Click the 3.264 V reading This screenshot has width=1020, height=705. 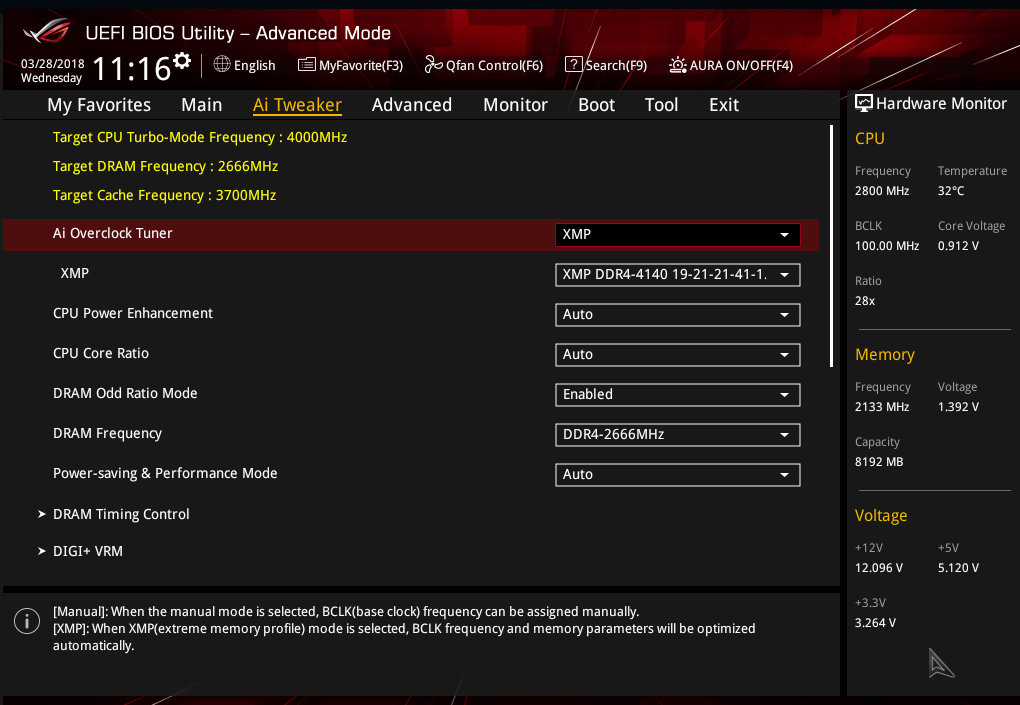point(875,623)
